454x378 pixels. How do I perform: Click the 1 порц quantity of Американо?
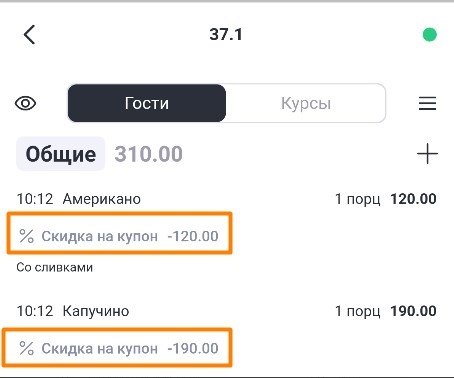[357, 199]
